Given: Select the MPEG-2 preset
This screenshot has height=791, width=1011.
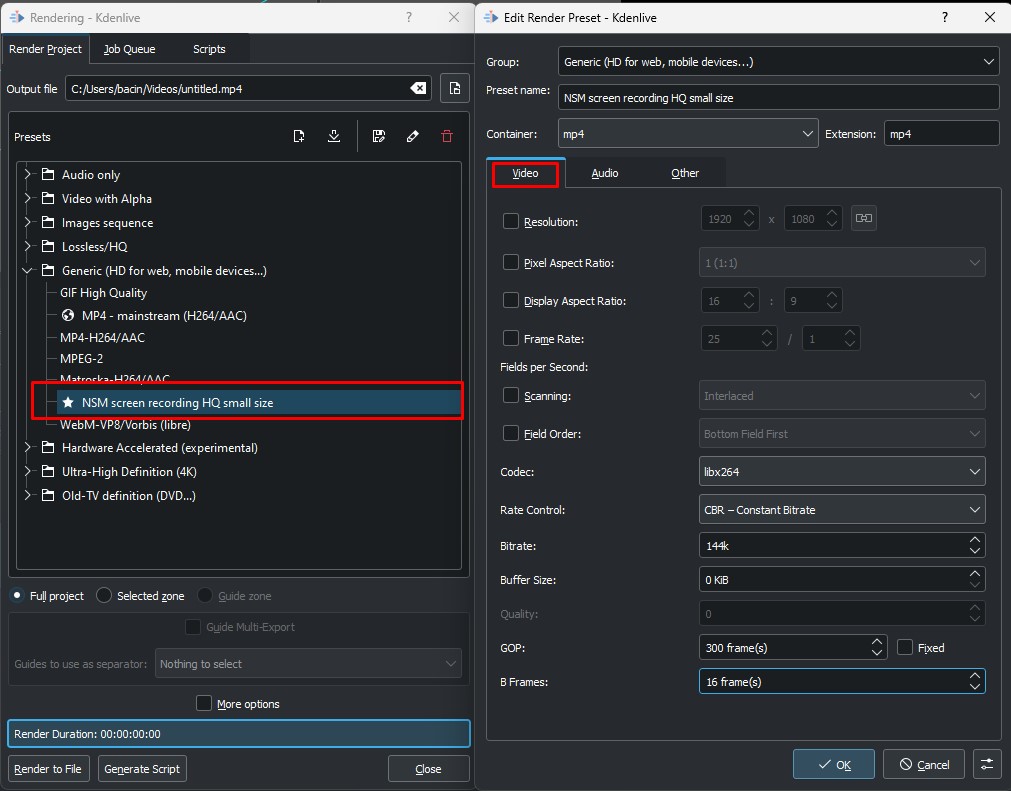Looking at the screenshot, I should click(81, 358).
